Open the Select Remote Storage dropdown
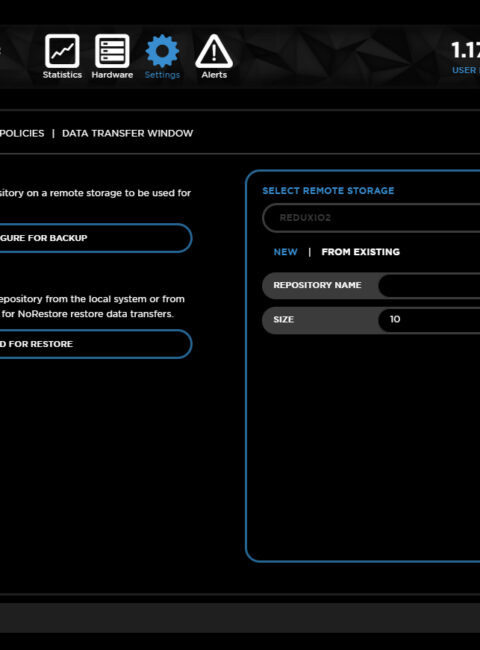The width and height of the screenshot is (480, 650). (x=371, y=218)
